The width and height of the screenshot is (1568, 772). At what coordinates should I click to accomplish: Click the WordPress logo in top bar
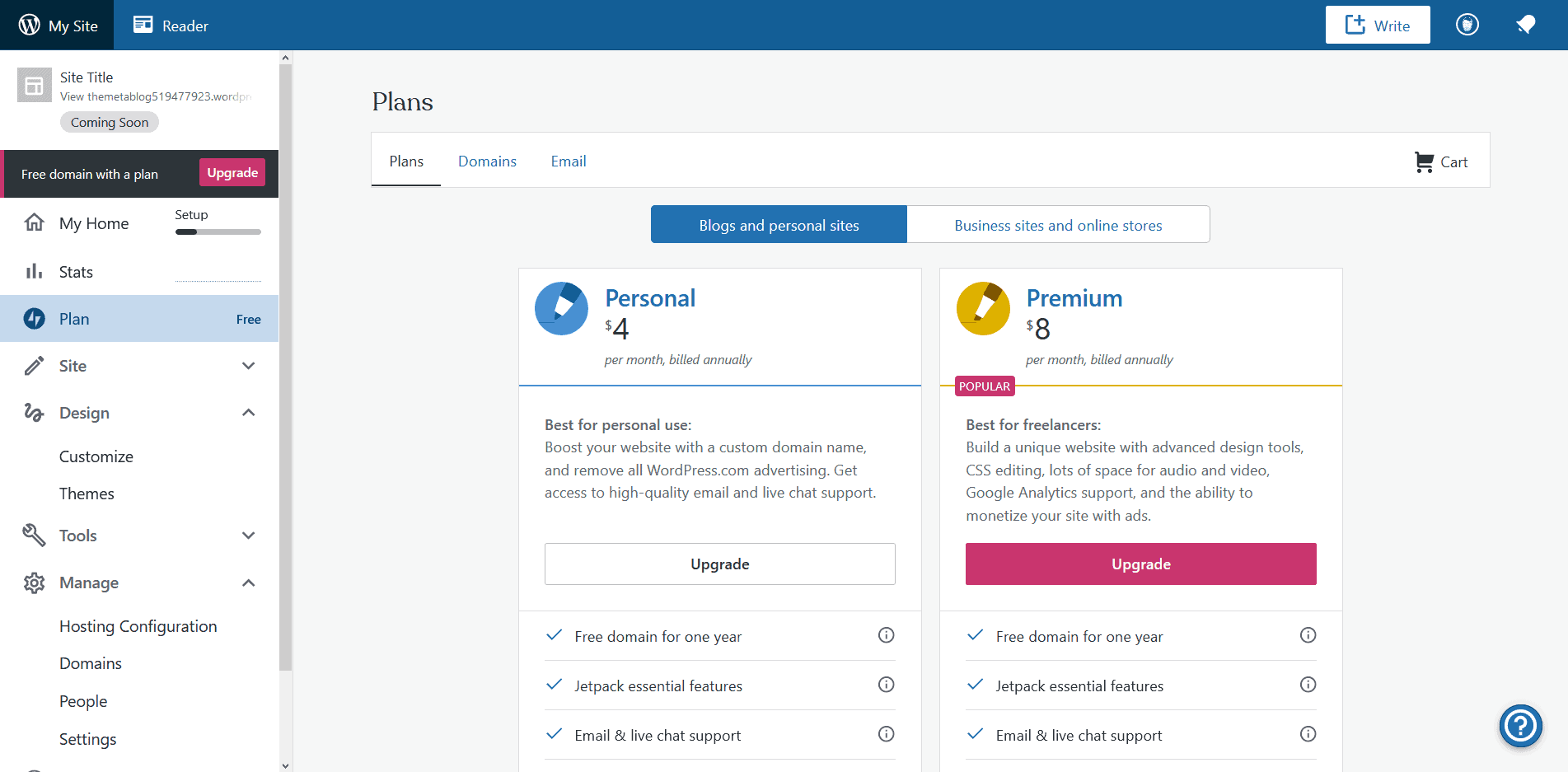(x=30, y=24)
